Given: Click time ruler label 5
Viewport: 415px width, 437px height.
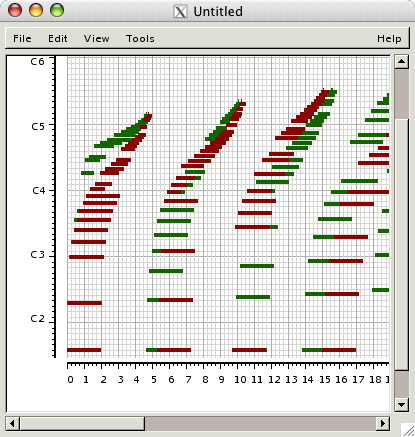Looking at the screenshot, I should (x=154, y=380).
